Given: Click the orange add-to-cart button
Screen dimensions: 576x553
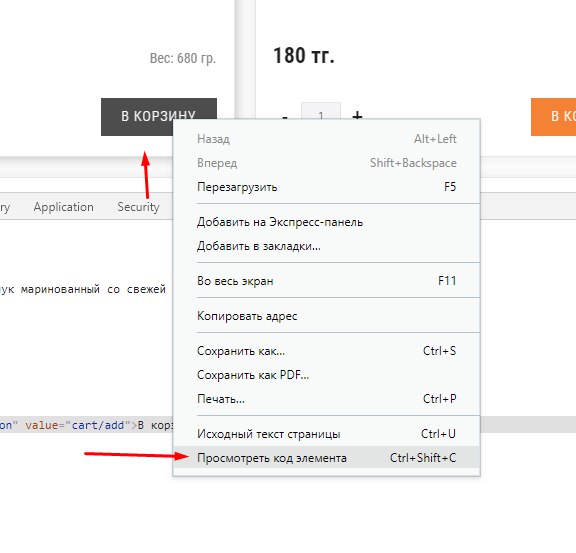Looking at the screenshot, I should coord(553,116).
